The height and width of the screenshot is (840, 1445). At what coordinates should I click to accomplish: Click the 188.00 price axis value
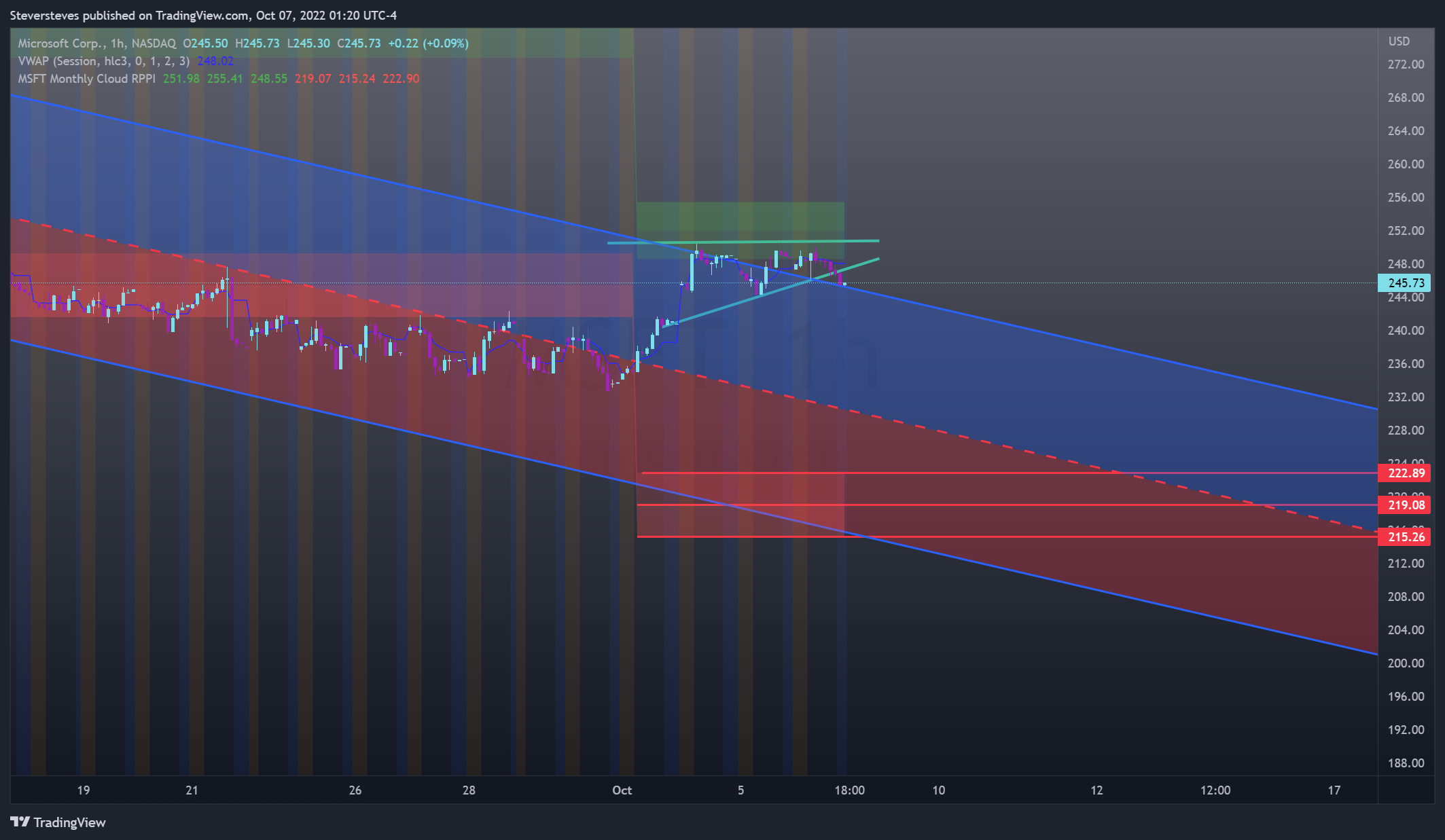(x=1406, y=763)
